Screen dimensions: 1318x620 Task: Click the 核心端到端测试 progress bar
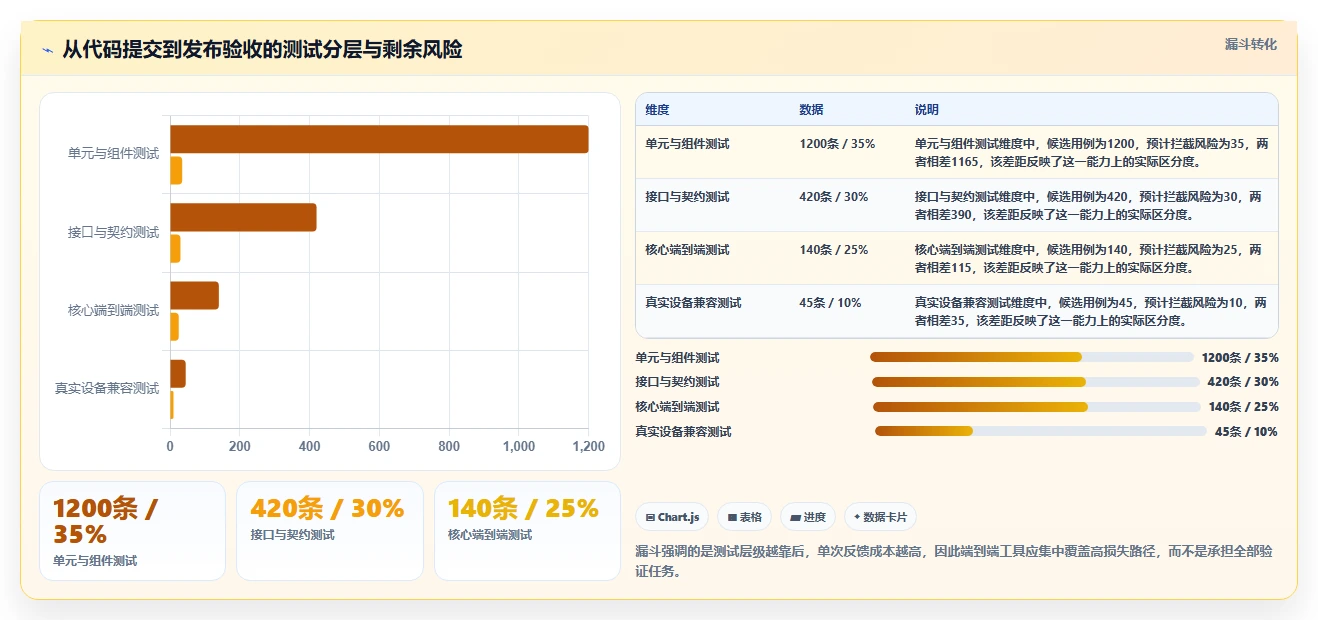coord(1037,407)
